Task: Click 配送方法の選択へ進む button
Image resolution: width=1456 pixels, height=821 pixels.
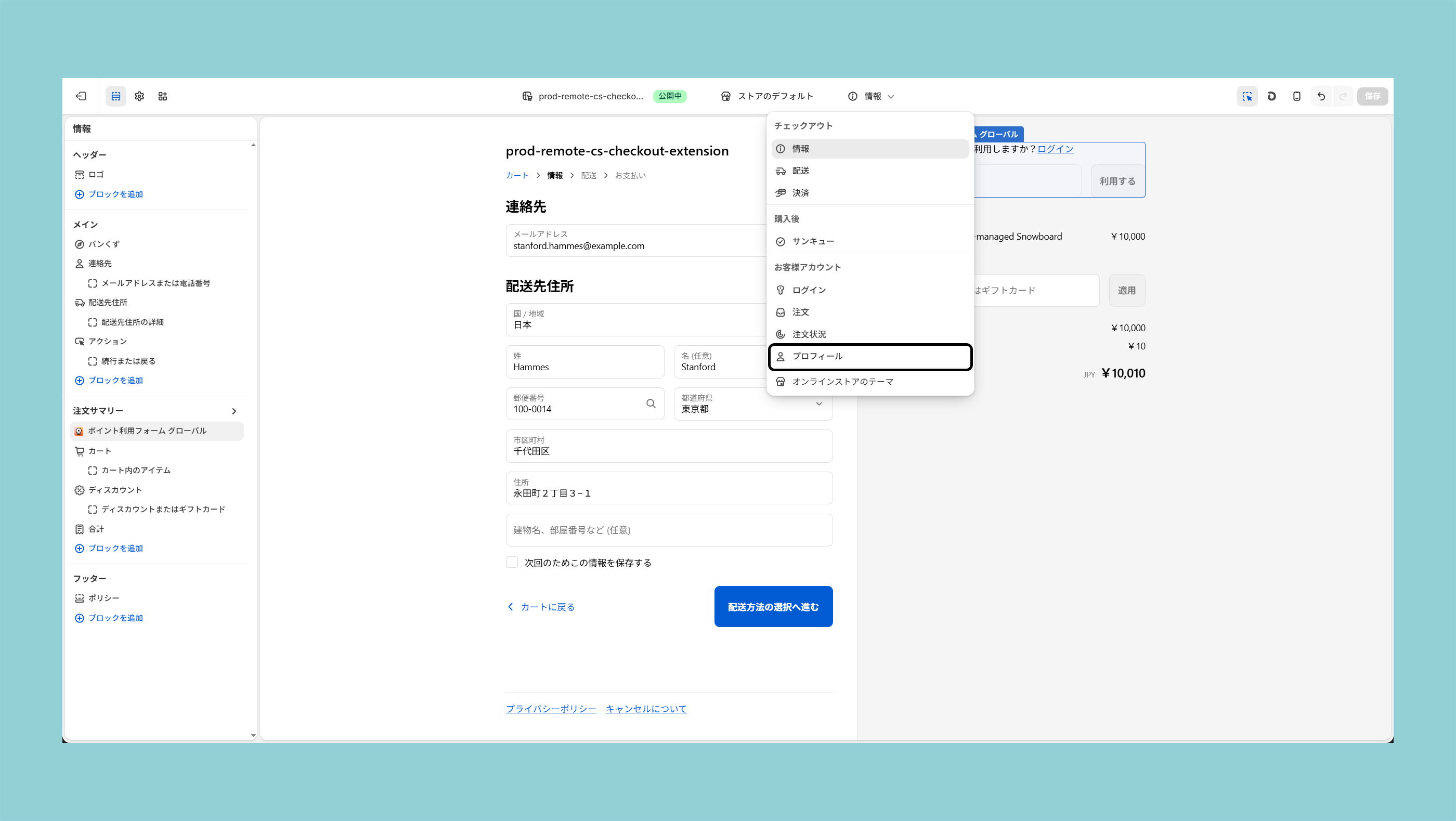Action: (773, 606)
